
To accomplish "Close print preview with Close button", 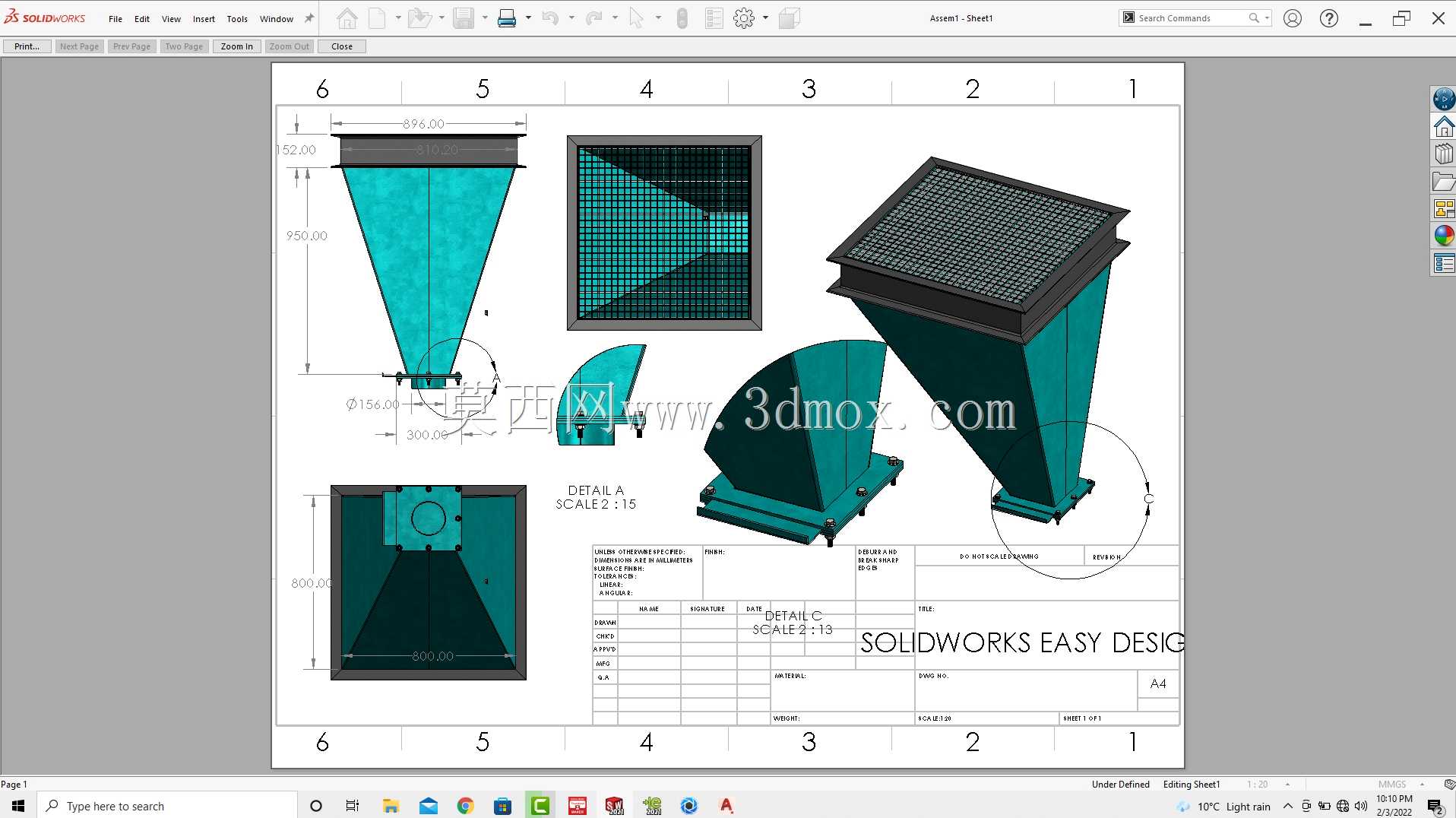I will coord(341,46).
